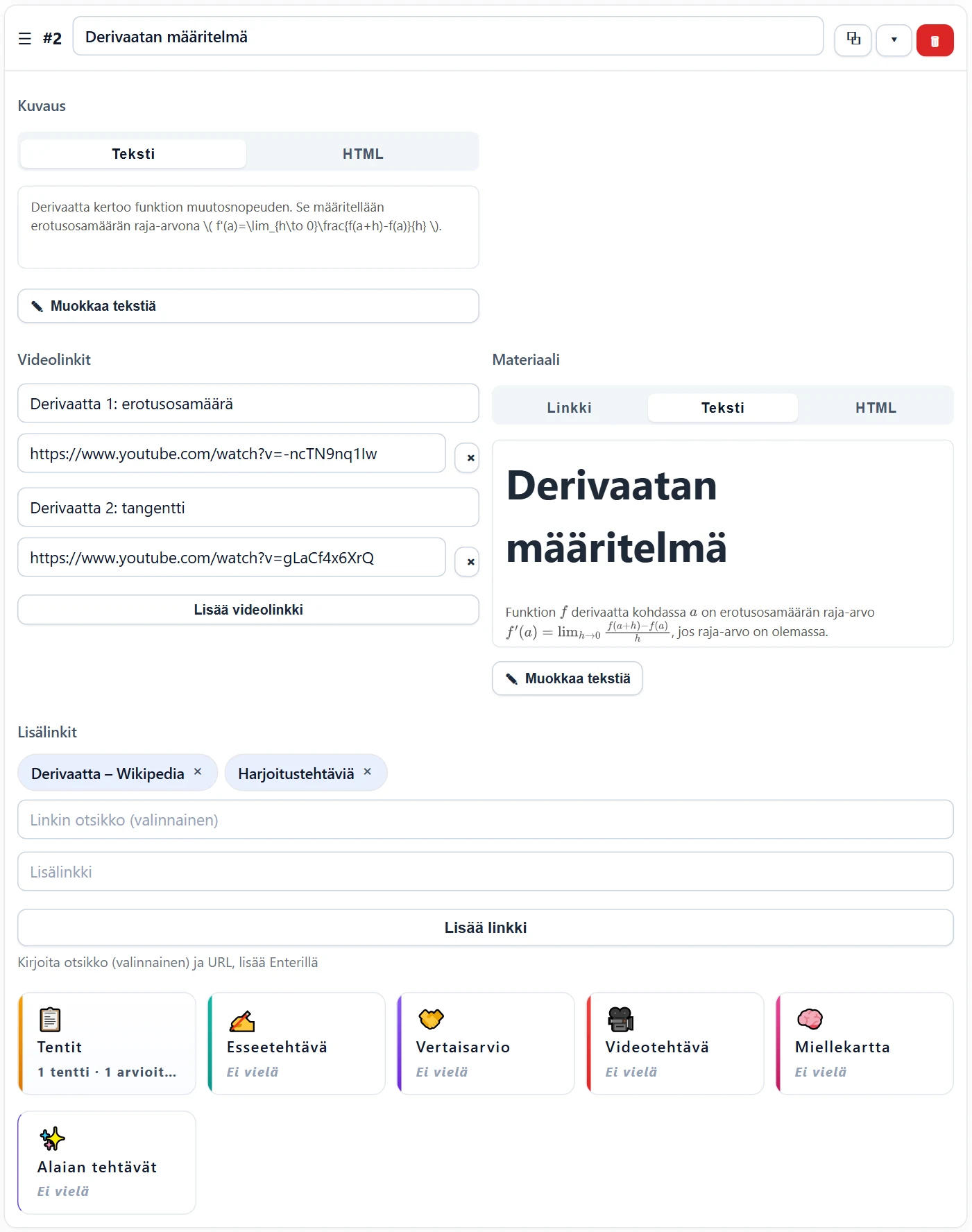Remove the 'Derivaatta – Wikipedia' chip
This screenshot has width=972, height=1232.
(x=198, y=771)
